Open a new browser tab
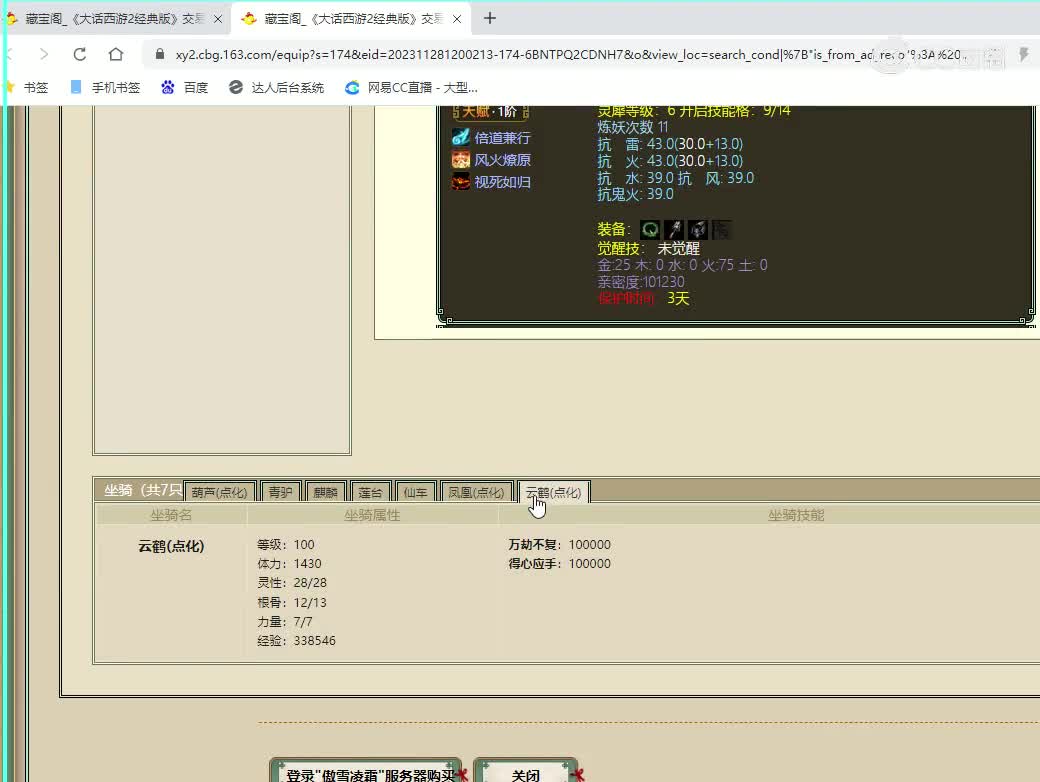The image size is (1040, 782). tap(489, 19)
